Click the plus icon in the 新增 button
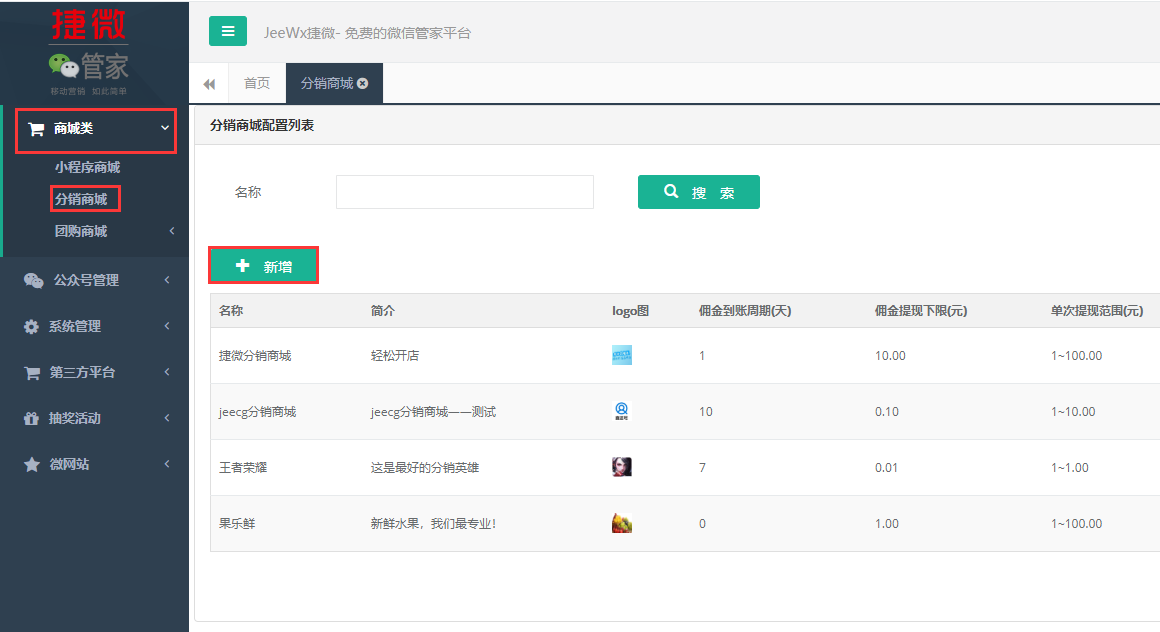1160x632 pixels. [x=243, y=266]
